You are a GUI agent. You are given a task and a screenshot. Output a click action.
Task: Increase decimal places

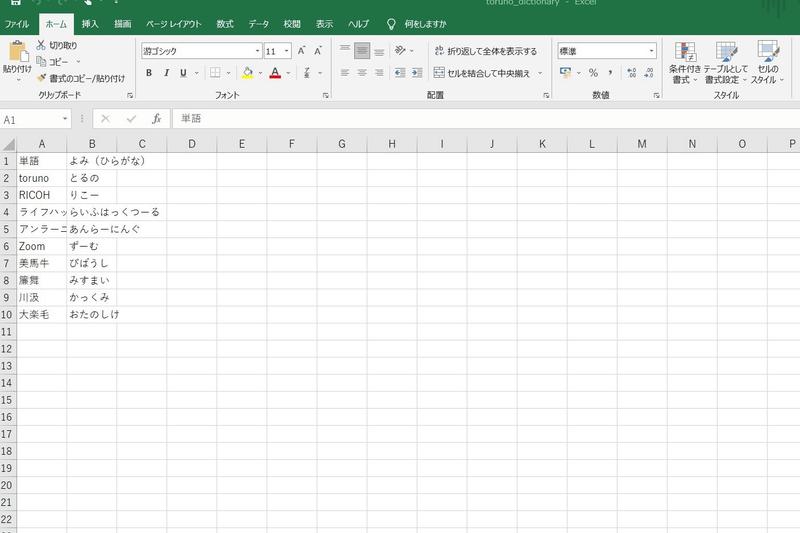[632, 73]
